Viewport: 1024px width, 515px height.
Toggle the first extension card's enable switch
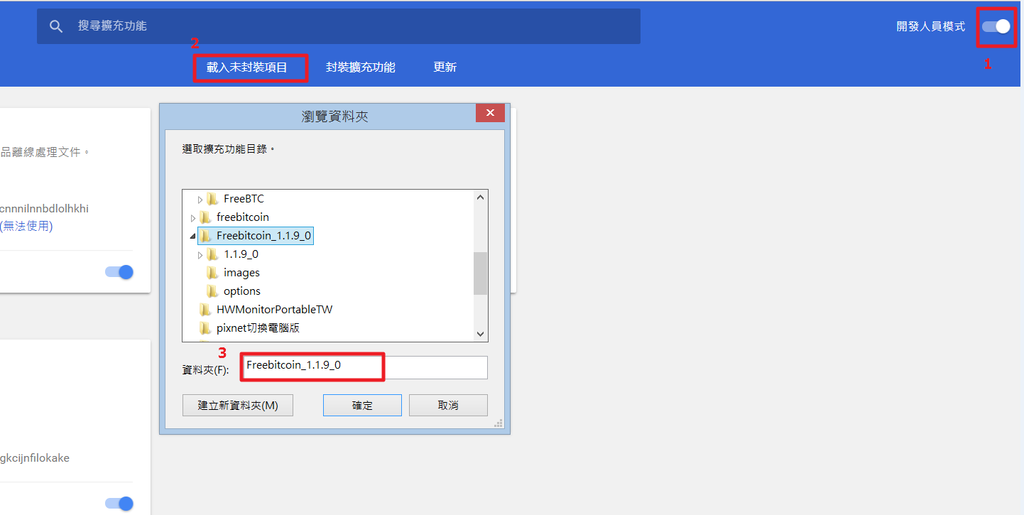(x=120, y=272)
